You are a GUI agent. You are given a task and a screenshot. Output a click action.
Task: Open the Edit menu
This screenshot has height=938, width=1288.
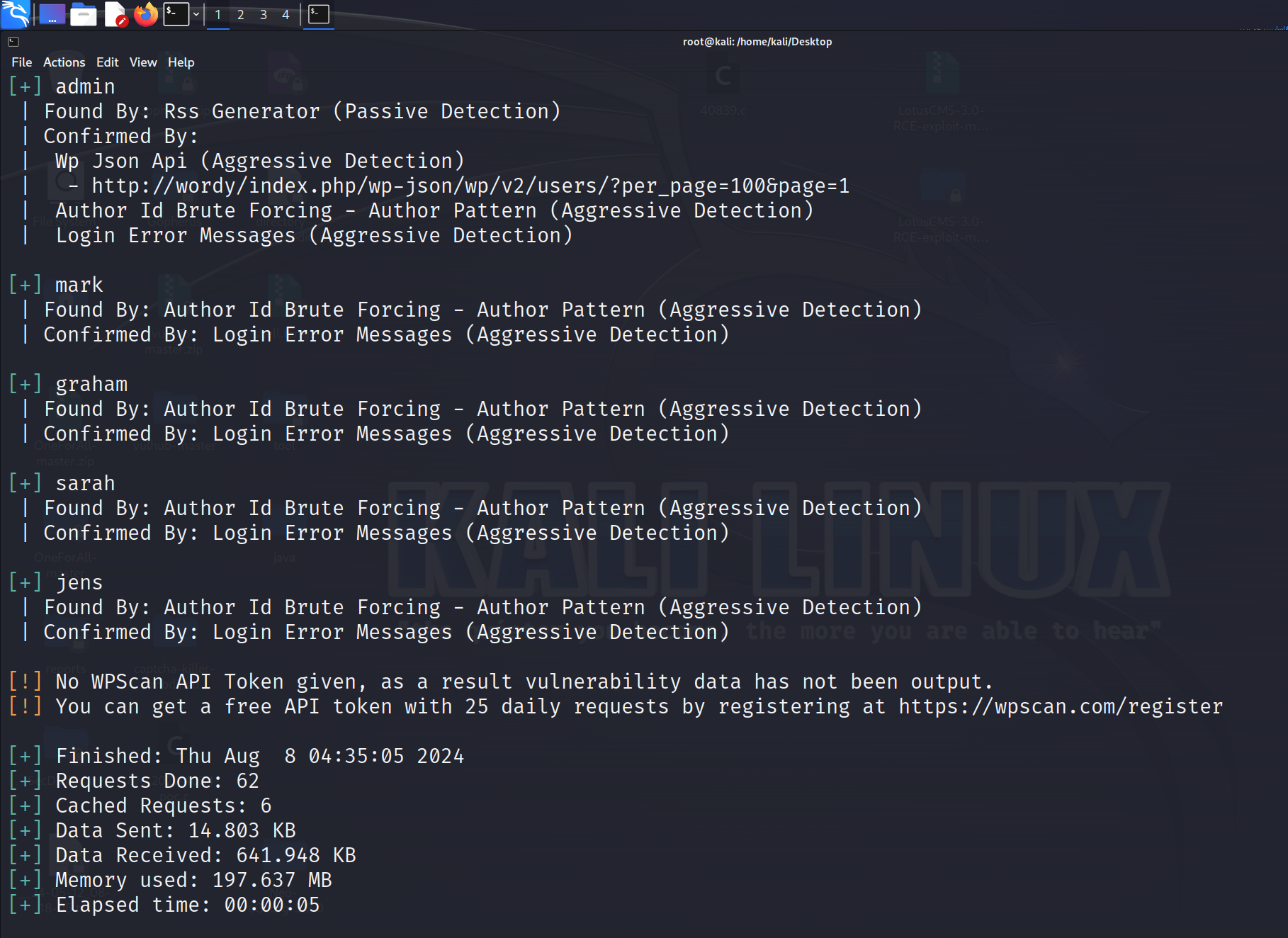point(107,62)
